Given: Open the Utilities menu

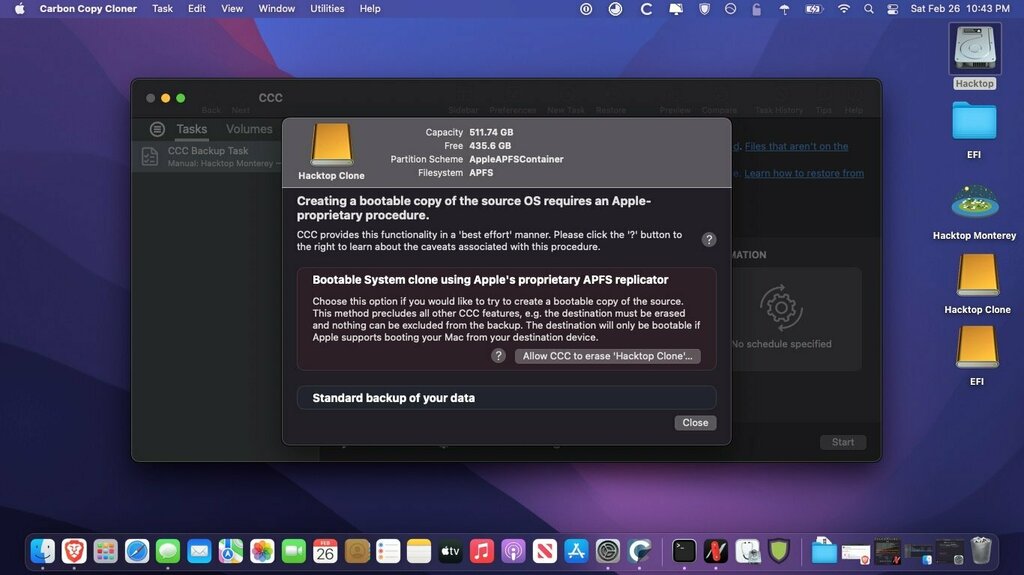Looking at the screenshot, I should point(327,9).
